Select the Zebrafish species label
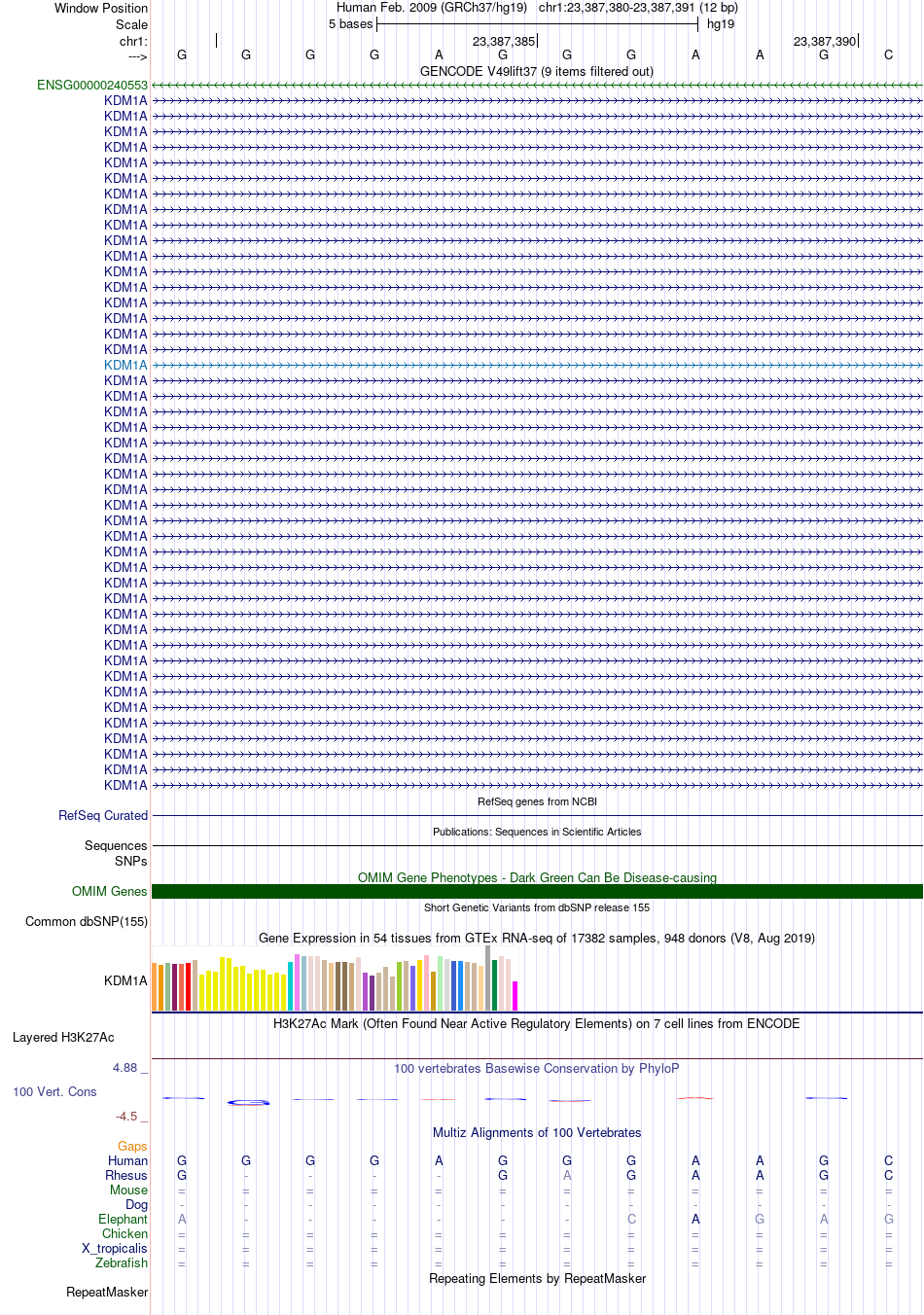Screen dimensions: 924x1315 click(122, 1263)
